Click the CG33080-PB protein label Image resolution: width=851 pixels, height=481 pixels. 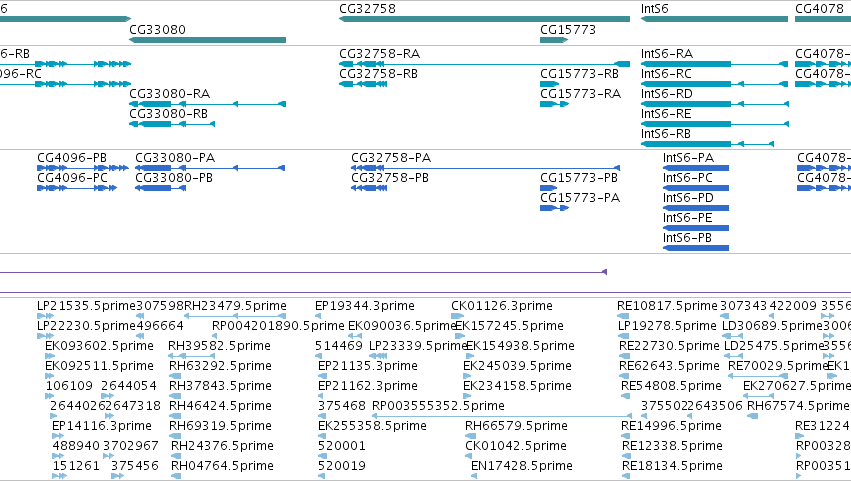click(174, 178)
